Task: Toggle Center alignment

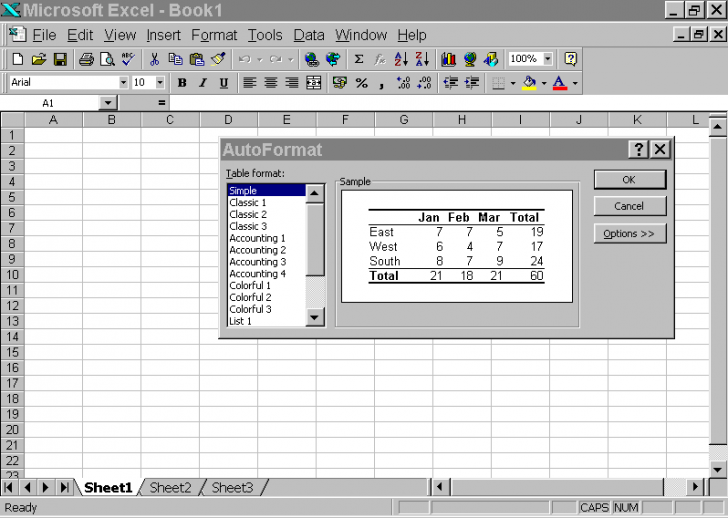Action: 271,83
